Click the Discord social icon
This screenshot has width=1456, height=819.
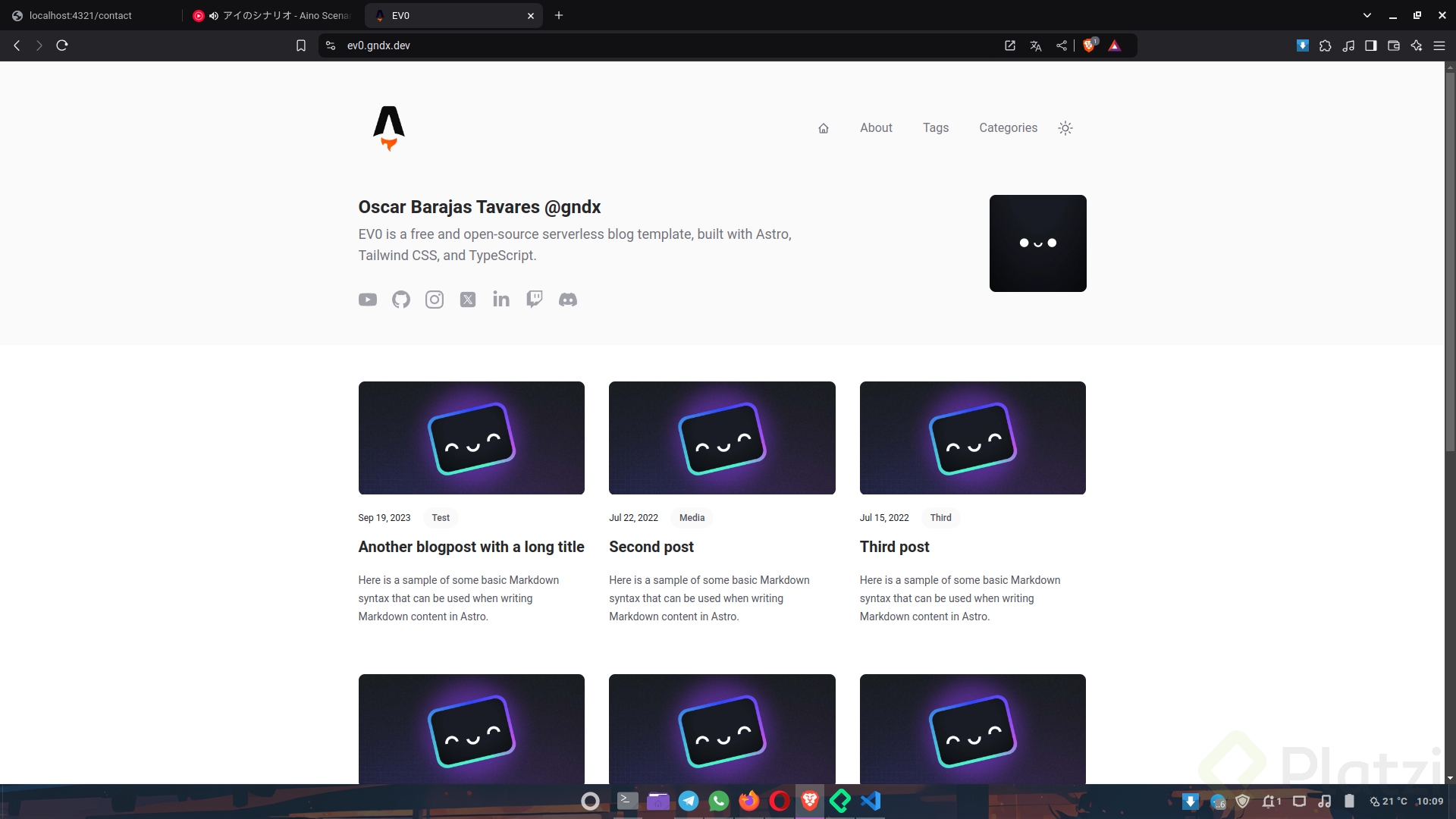click(568, 300)
